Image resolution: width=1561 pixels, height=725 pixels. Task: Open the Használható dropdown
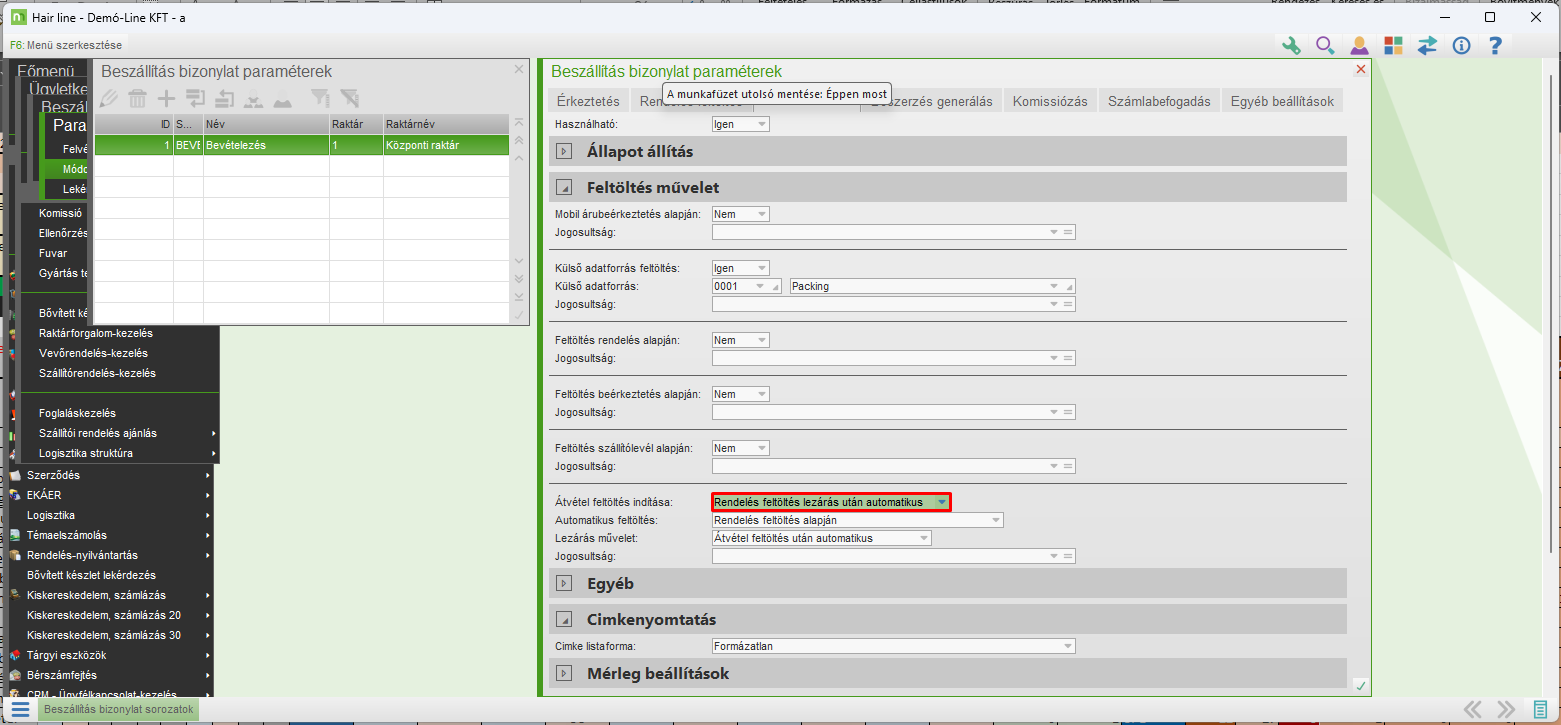(762, 124)
